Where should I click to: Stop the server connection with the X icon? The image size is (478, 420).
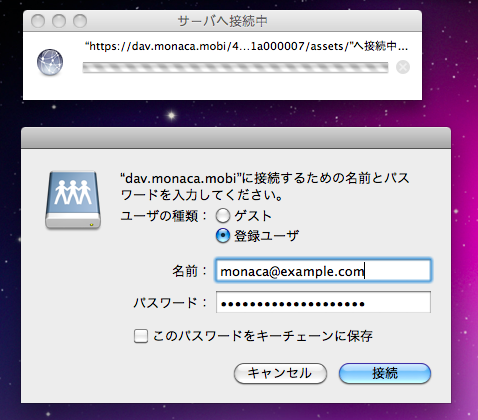click(403, 67)
